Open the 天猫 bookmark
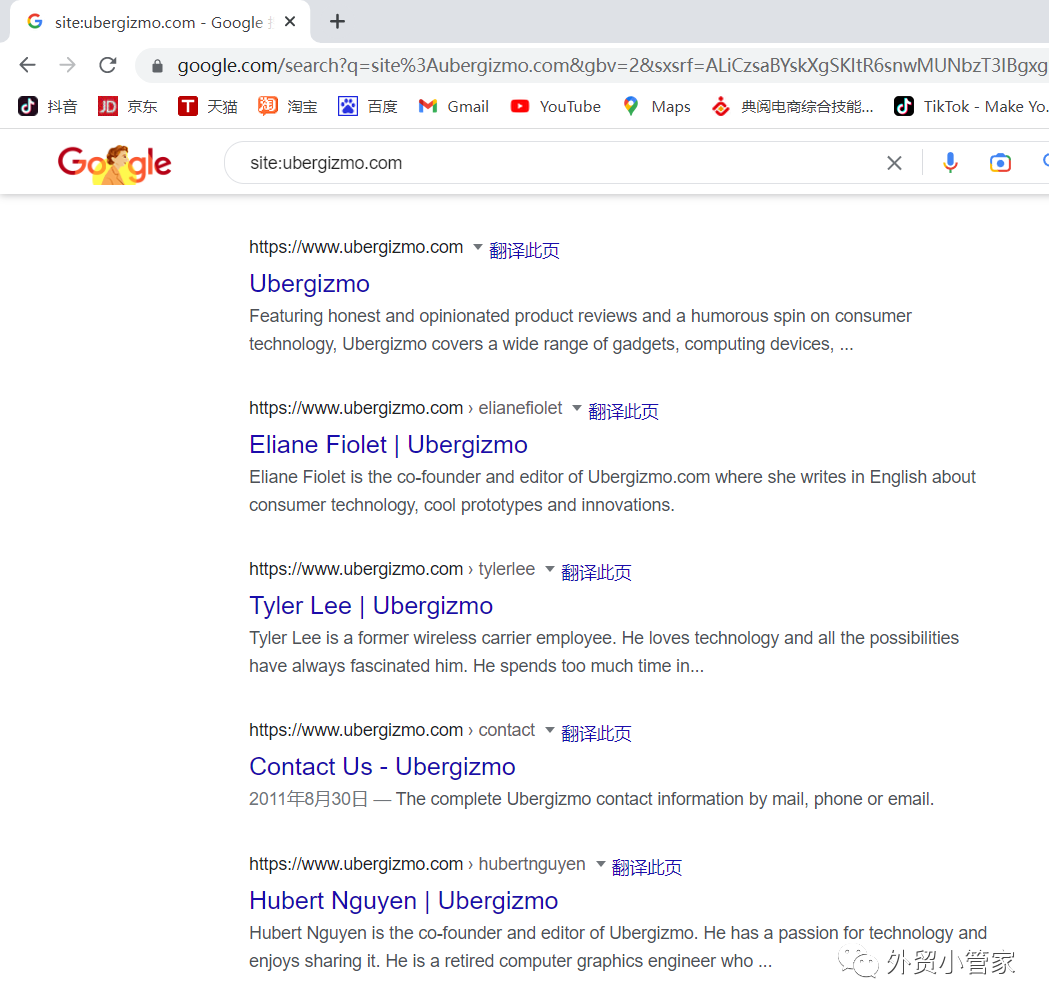Image resolution: width=1049 pixels, height=1008 pixels. (207, 106)
